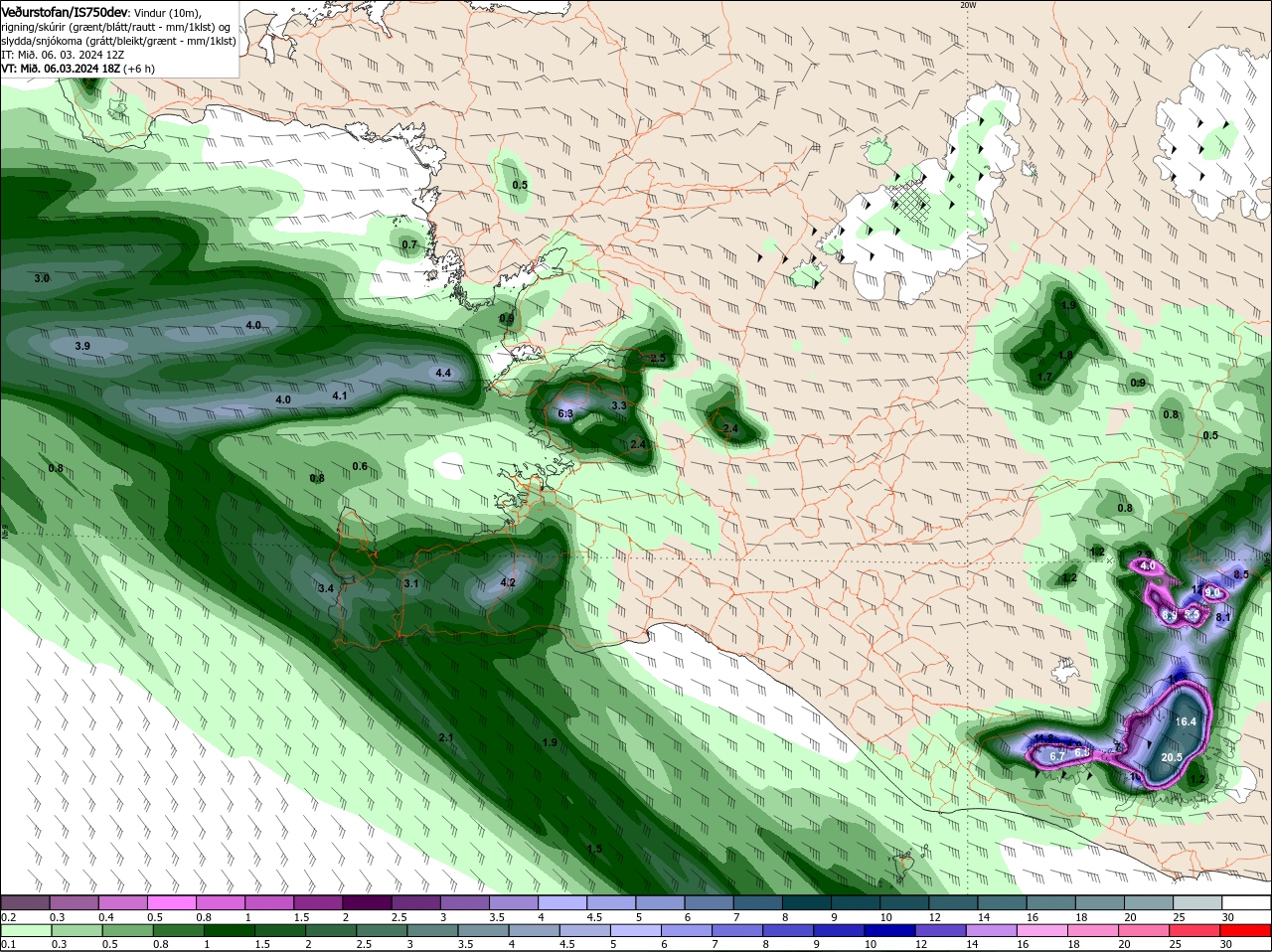Click the 8.1 value label on the map
Screen dimensions: 1272x952
pyautogui.click(x=1223, y=617)
